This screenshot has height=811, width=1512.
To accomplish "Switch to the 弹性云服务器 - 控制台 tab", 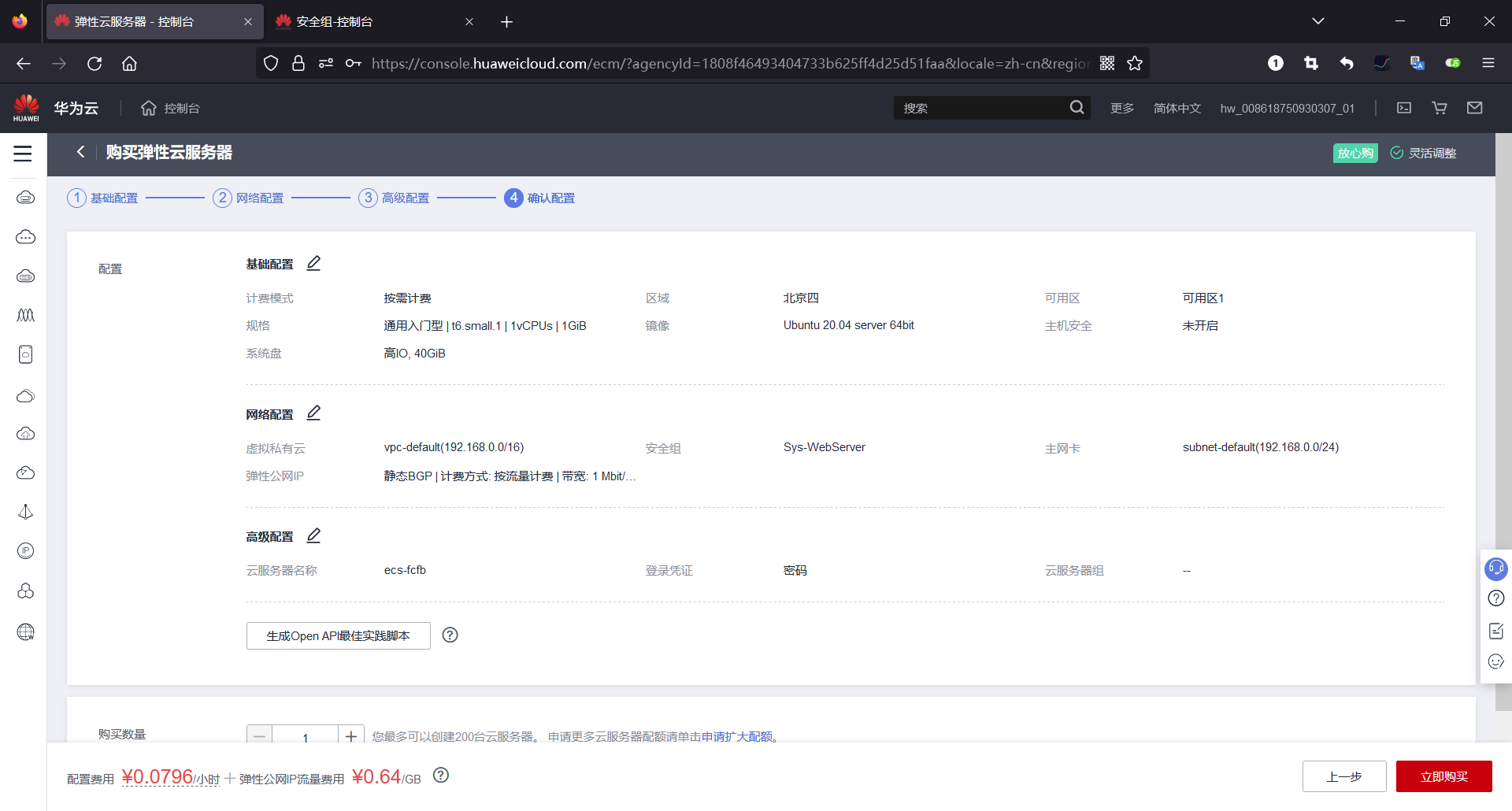I will [x=154, y=21].
